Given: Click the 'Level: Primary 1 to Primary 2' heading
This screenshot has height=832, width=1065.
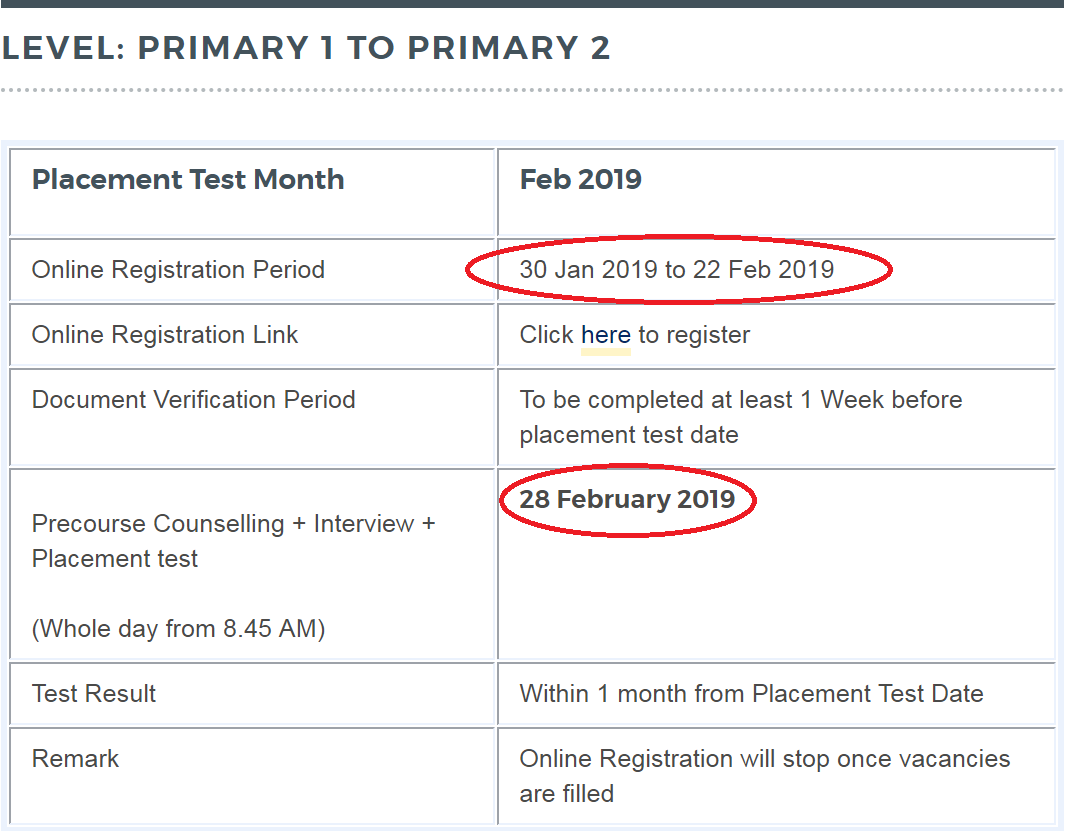Looking at the screenshot, I should coord(306,48).
